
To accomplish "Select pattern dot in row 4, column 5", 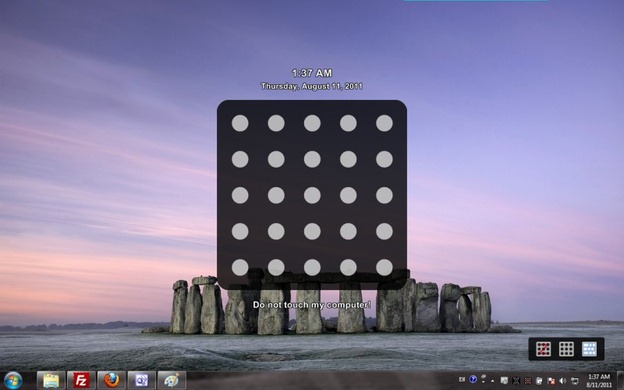I will [384, 231].
